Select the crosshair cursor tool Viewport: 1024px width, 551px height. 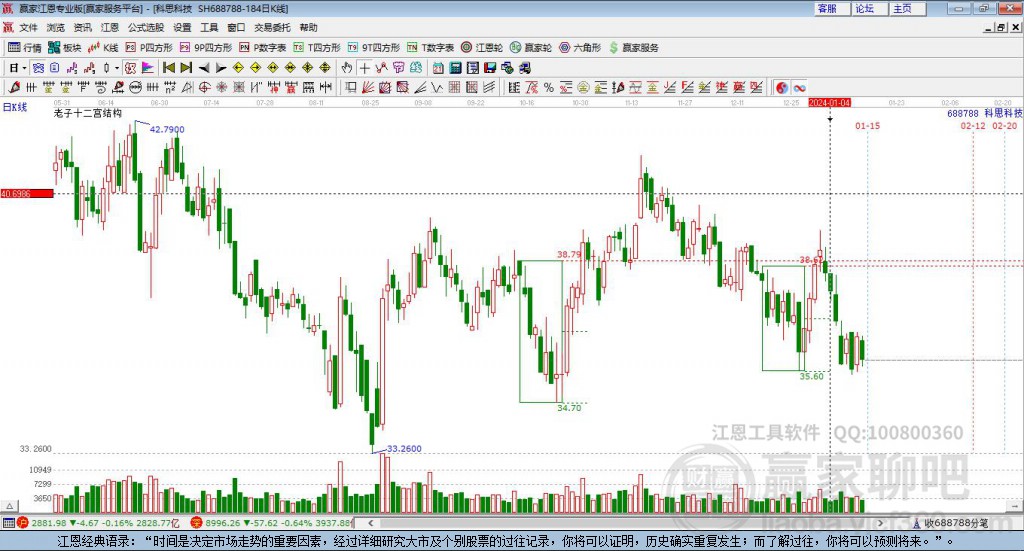(x=364, y=68)
